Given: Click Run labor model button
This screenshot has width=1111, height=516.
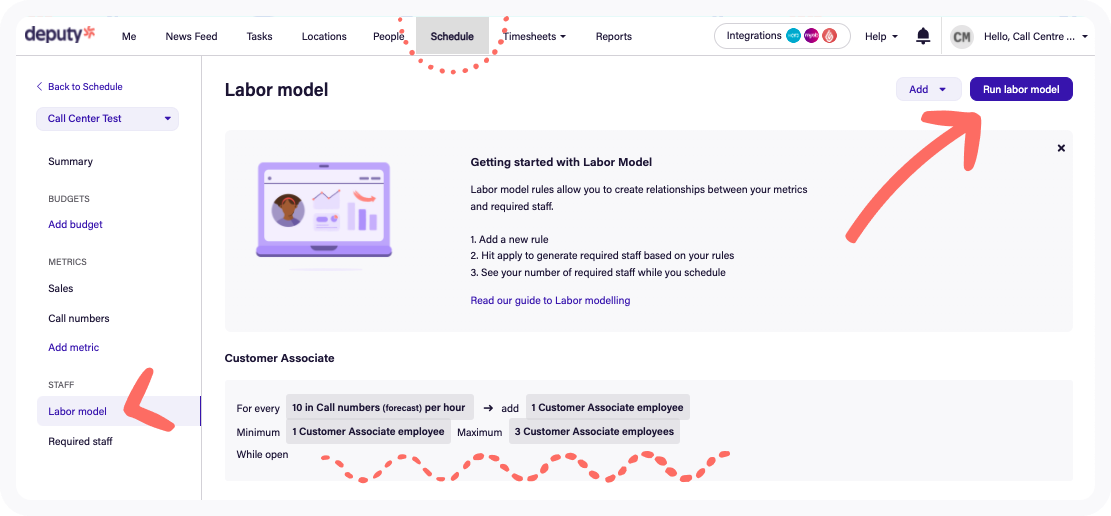Looking at the screenshot, I should (1021, 89).
